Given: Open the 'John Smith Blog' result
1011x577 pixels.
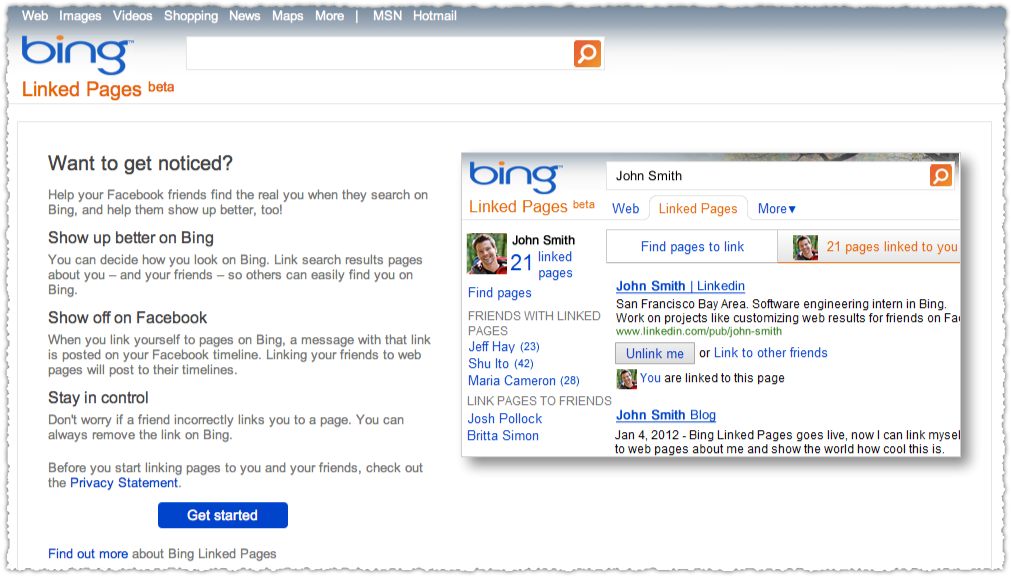Looking at the screenshot, I should click(666, 415).
